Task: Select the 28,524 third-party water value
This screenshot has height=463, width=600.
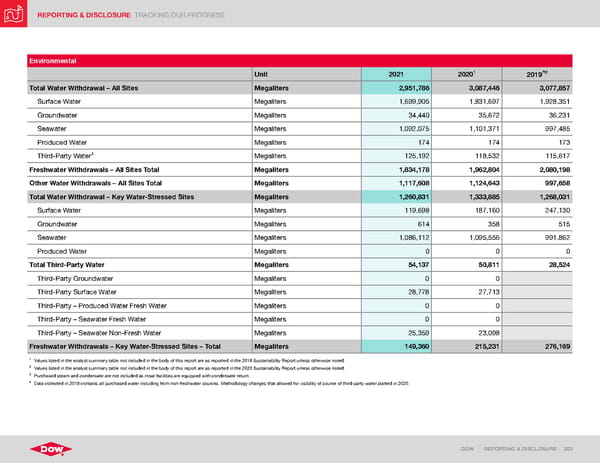Action: (559, 265)
